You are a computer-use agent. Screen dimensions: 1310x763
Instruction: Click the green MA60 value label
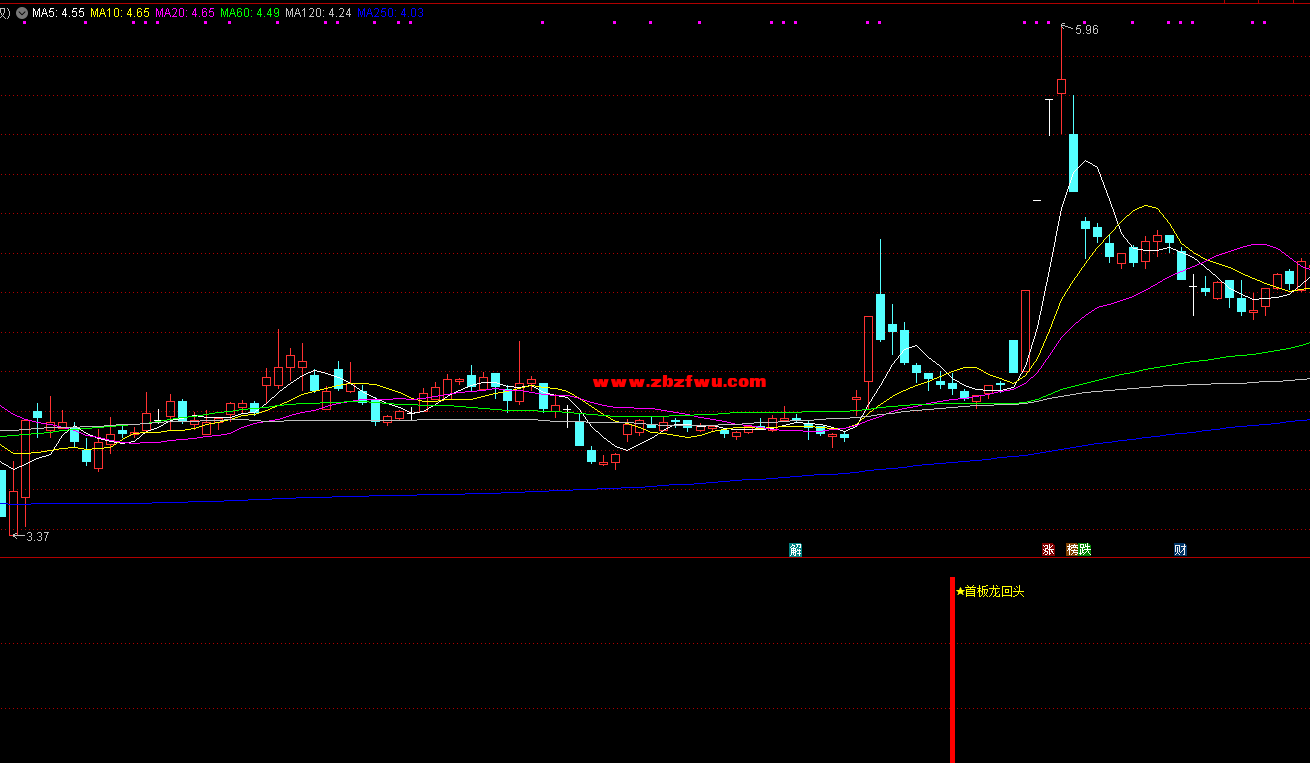pos(250,13)
